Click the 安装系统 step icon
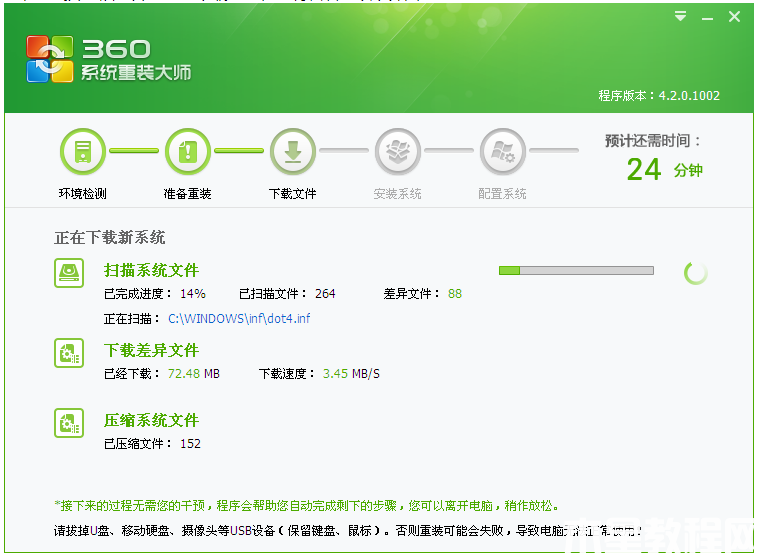This screenshot has width=759, height=555. 398,151
